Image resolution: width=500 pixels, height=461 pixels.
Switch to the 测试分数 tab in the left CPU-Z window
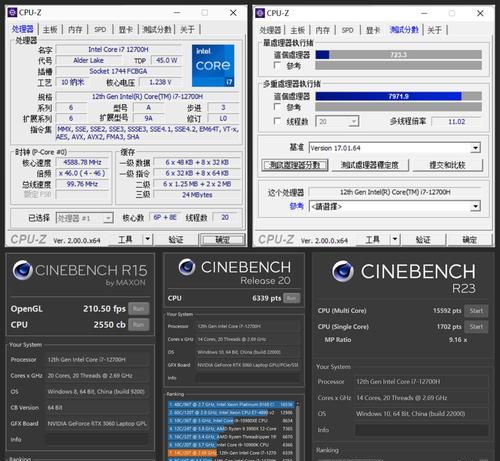point(157,30)
